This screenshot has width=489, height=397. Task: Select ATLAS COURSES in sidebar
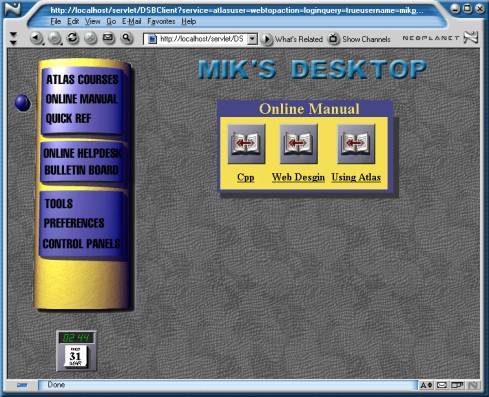82,80
